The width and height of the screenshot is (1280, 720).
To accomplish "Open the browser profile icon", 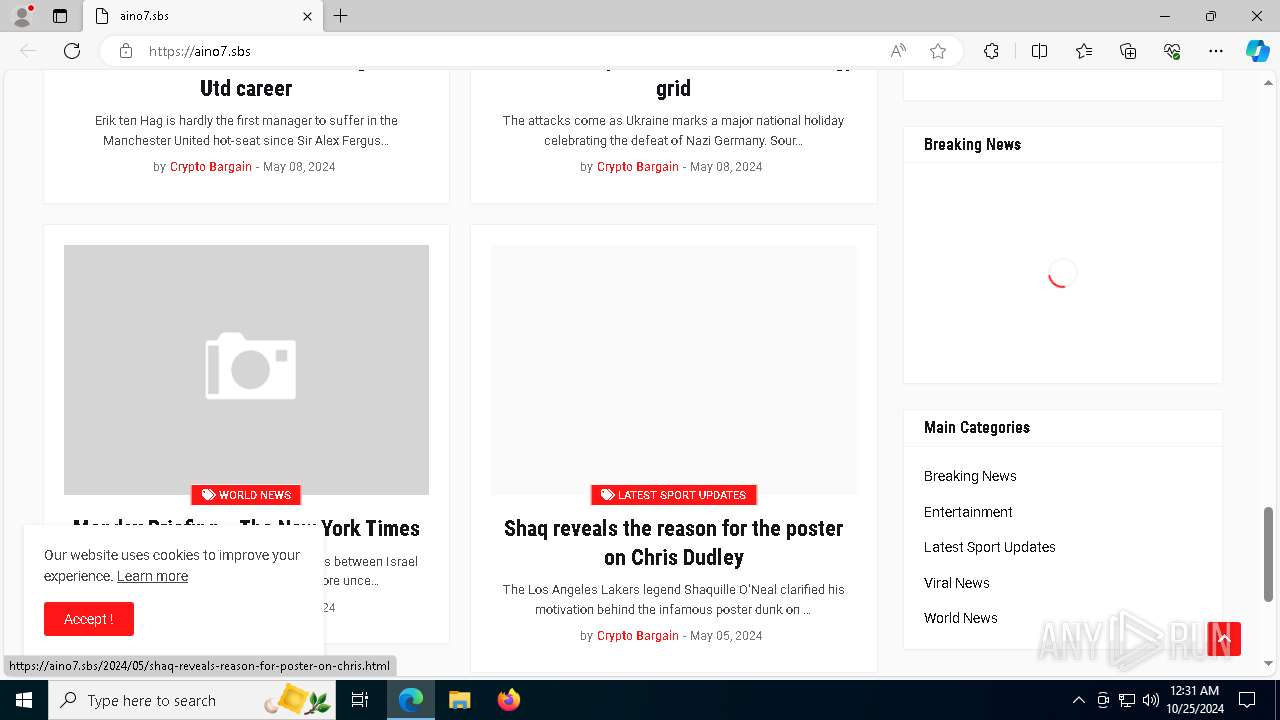I will pyautogui.click(x=22, y=16).
